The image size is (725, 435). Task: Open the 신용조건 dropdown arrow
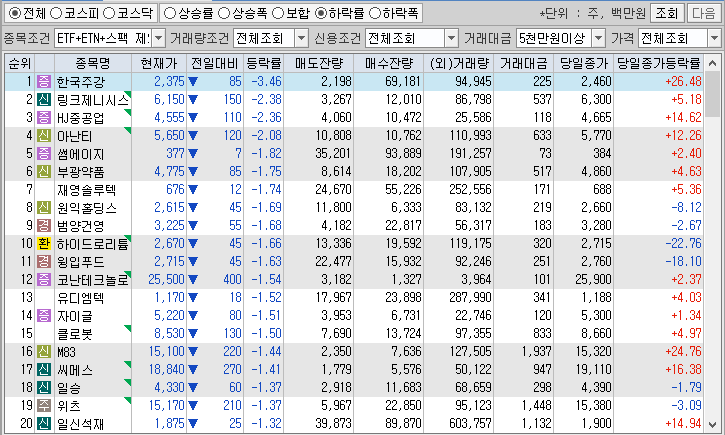click(451, 38)
